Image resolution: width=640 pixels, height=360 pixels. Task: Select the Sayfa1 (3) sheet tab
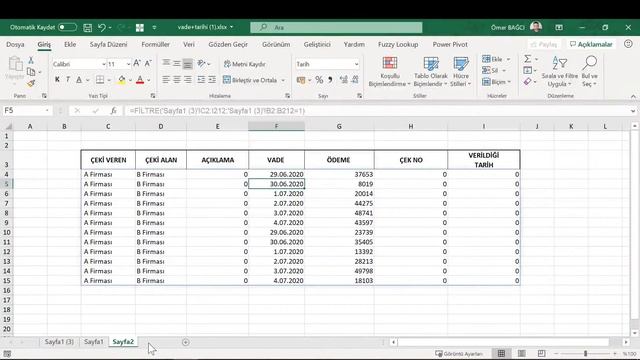click(59, 342)
